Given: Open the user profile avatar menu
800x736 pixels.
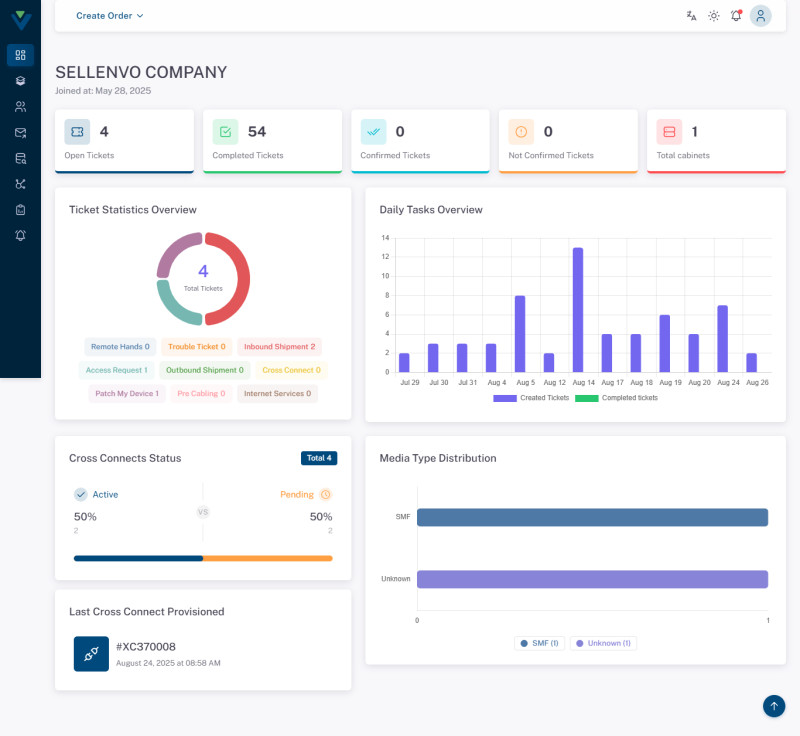Looking at the screenshot, I should click(x=761, y=16).
